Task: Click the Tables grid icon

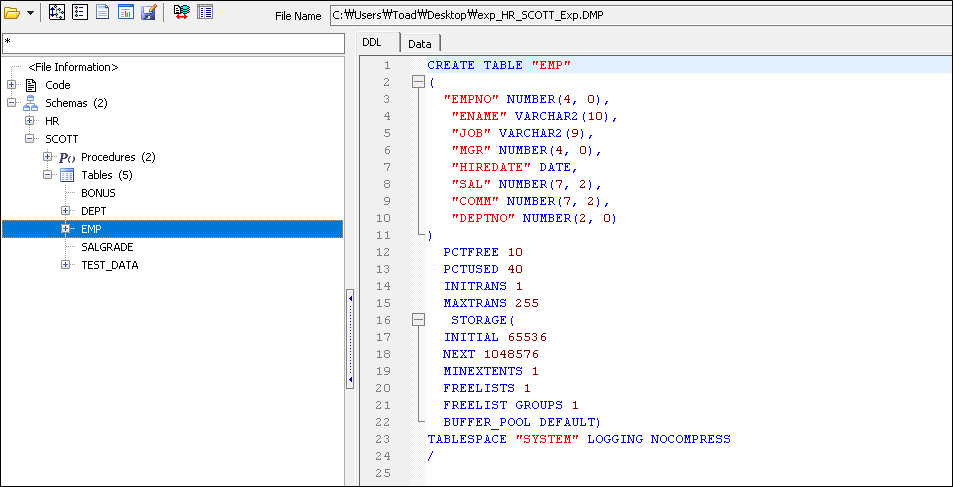Action: click(67, 175)
